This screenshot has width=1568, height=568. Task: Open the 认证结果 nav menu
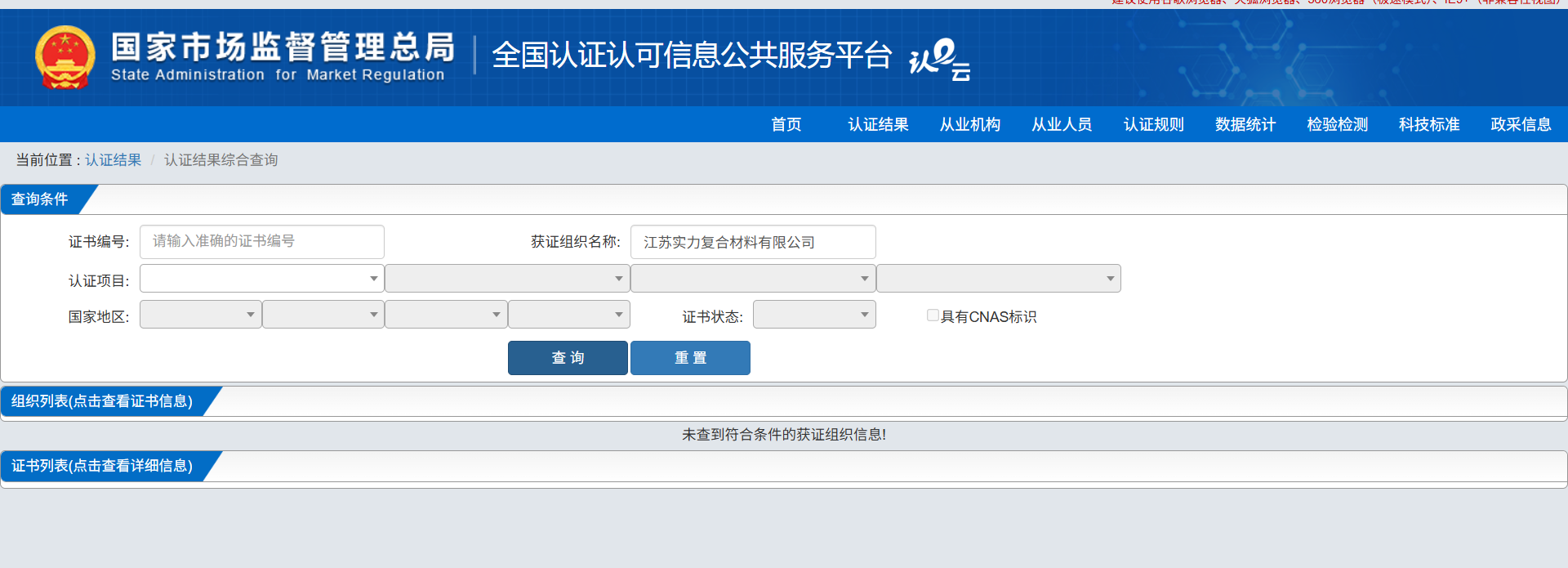[878, 124]
